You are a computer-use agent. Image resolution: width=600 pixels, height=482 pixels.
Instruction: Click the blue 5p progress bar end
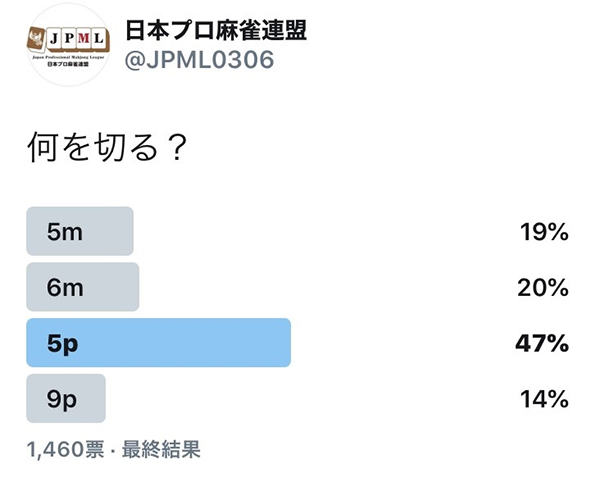tap(285, 342)
